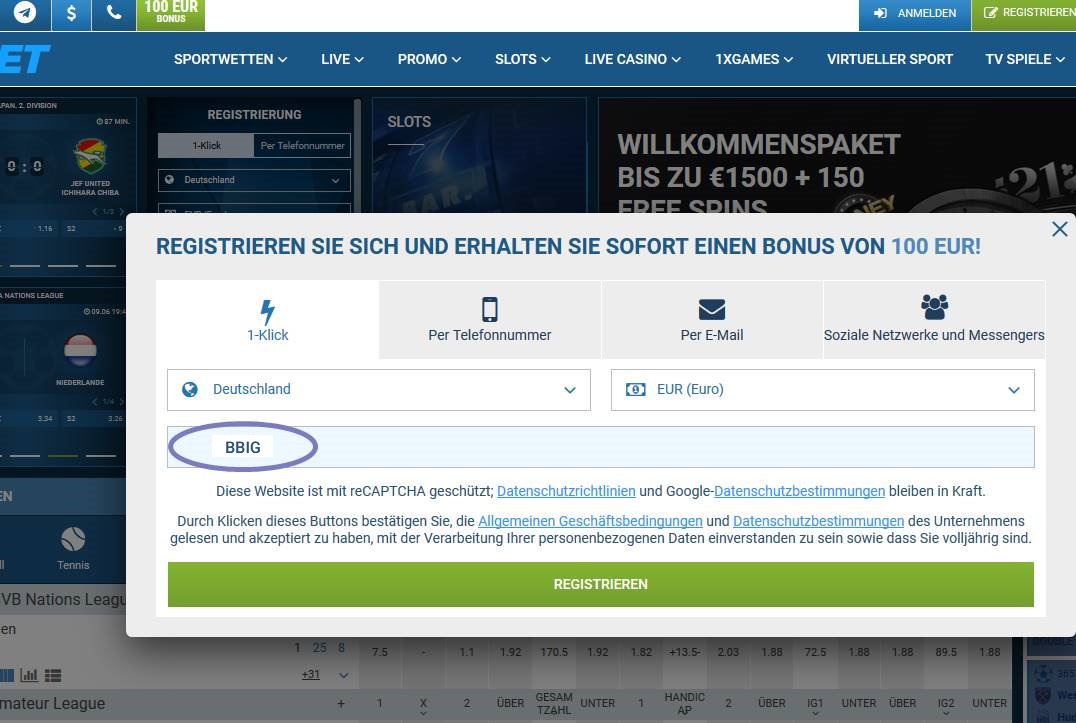Open Deutschland dropdown in background Registrierung panel
1076x723 pixels.
click(254, 180)
